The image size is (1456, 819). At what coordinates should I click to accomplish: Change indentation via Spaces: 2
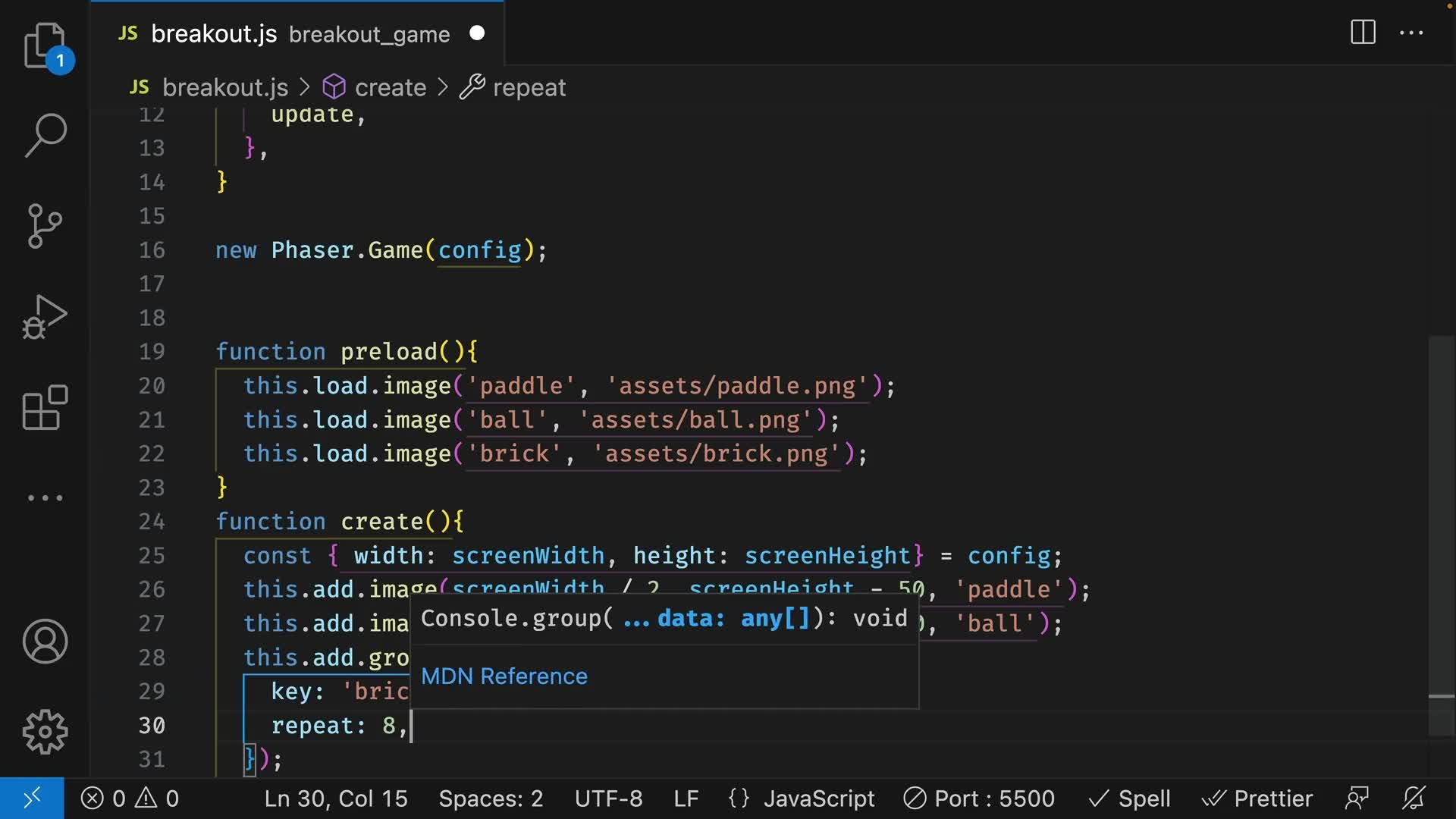[491, 799]
